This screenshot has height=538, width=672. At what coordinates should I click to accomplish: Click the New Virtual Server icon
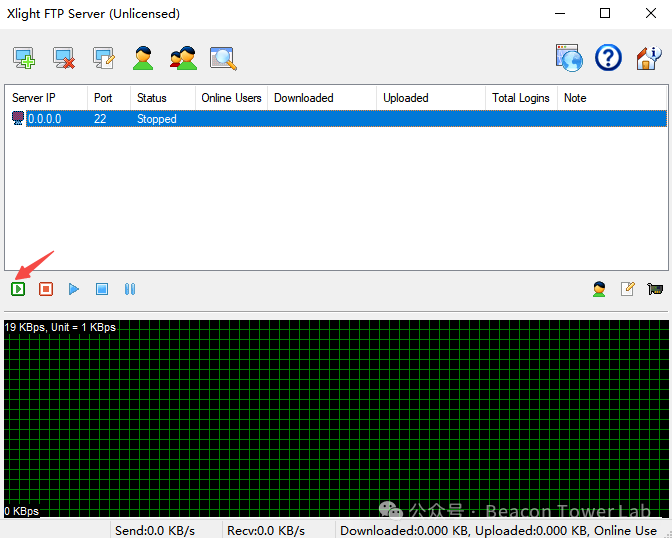24,58
